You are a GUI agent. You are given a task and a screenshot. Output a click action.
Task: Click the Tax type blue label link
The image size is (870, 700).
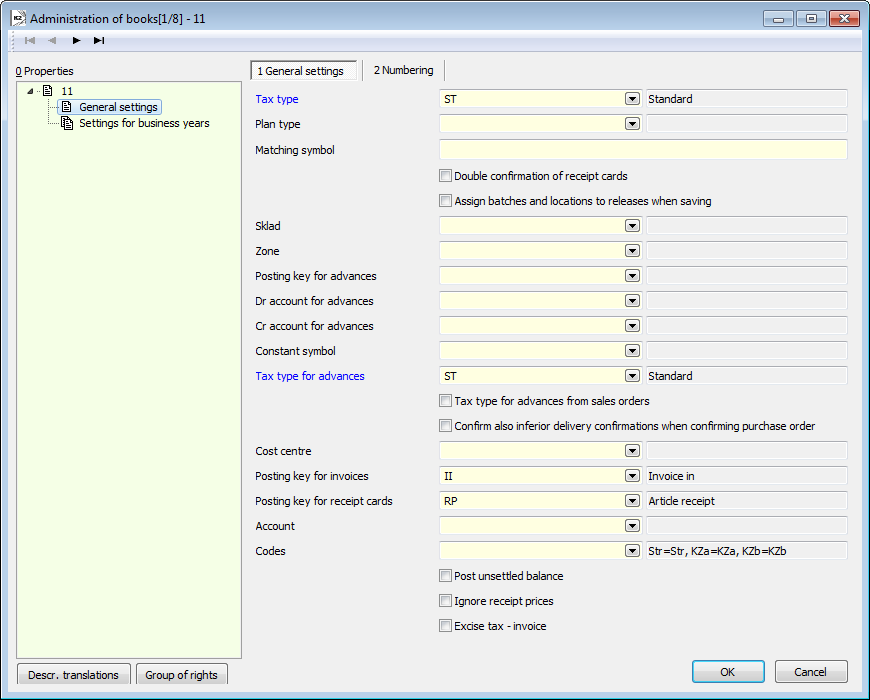click(277, 99)
